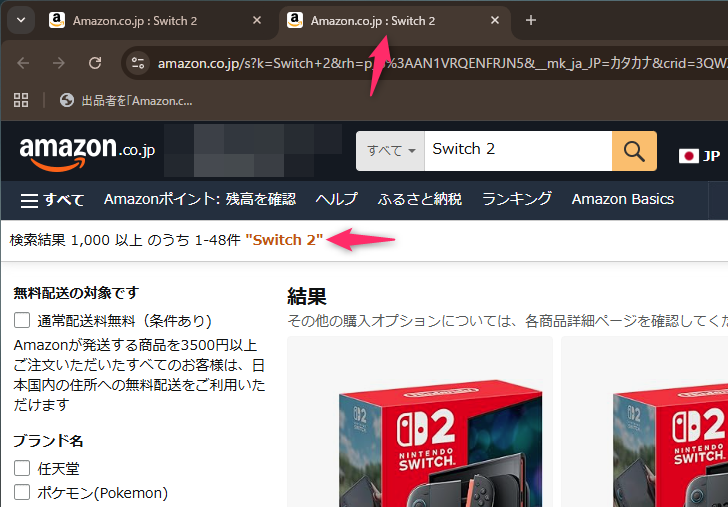The image size is (728, 507).
Task: Click the ふるさと納税 link
Action: (419, 199)
